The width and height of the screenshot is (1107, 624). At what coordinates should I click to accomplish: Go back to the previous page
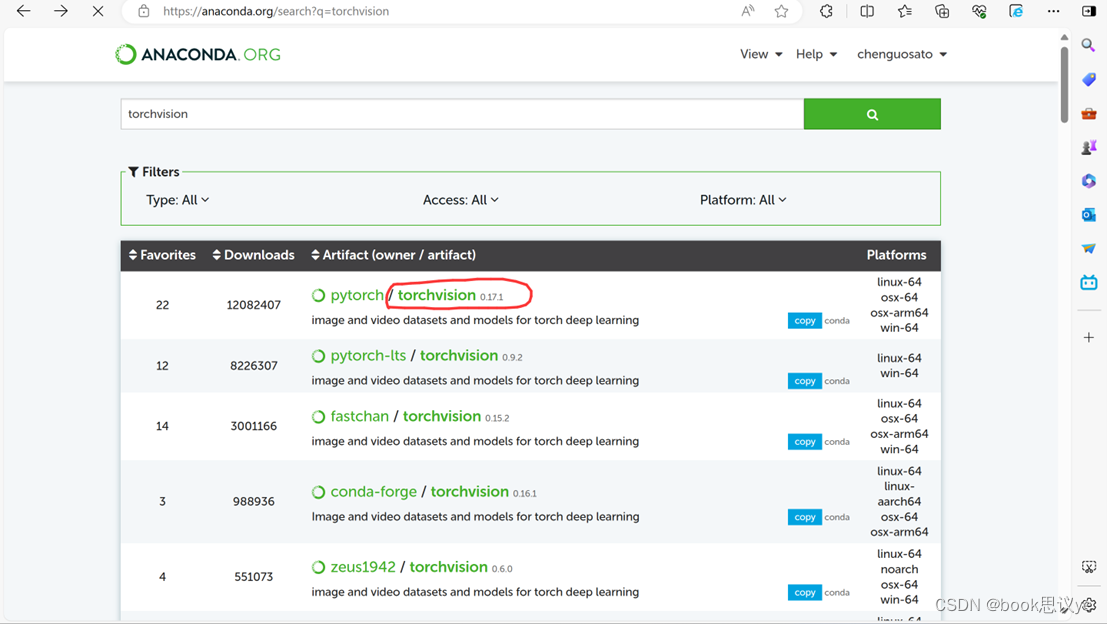23,11
